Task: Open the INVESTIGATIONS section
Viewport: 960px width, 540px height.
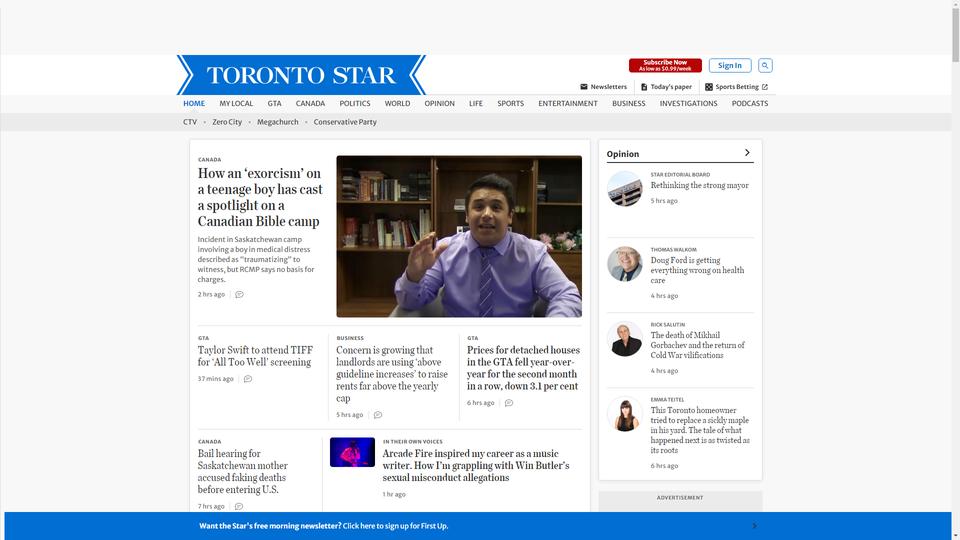Action: [x=688, y=103]
